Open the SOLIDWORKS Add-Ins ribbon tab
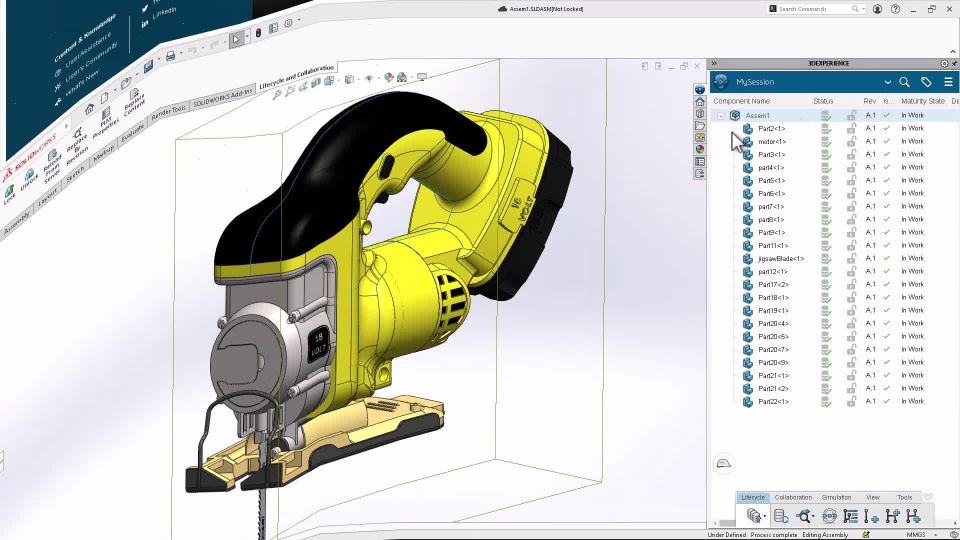The width and height of the screenshot is (960, 540). (222, 98)
